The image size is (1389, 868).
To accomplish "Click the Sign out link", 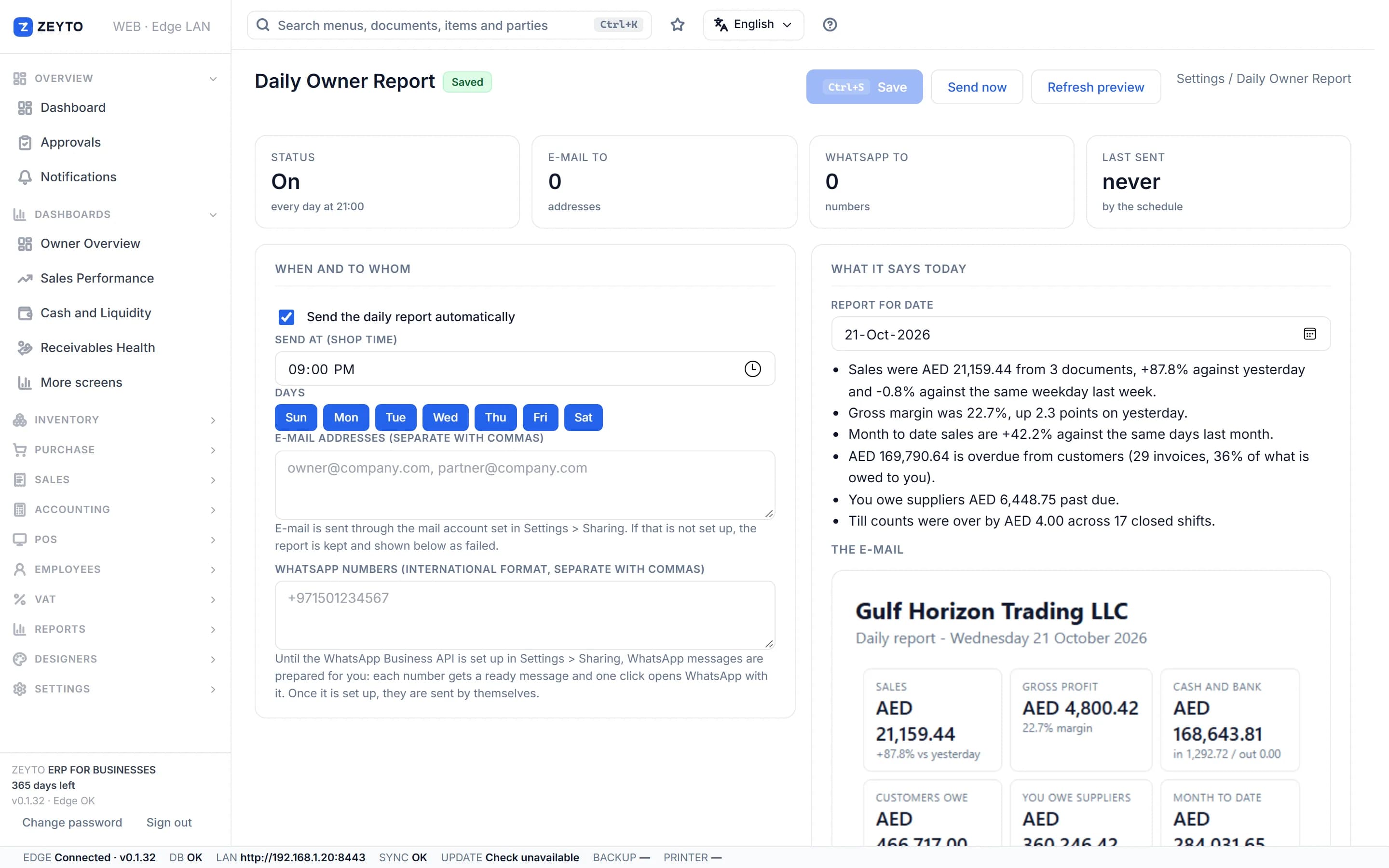I will click(169, 822).
